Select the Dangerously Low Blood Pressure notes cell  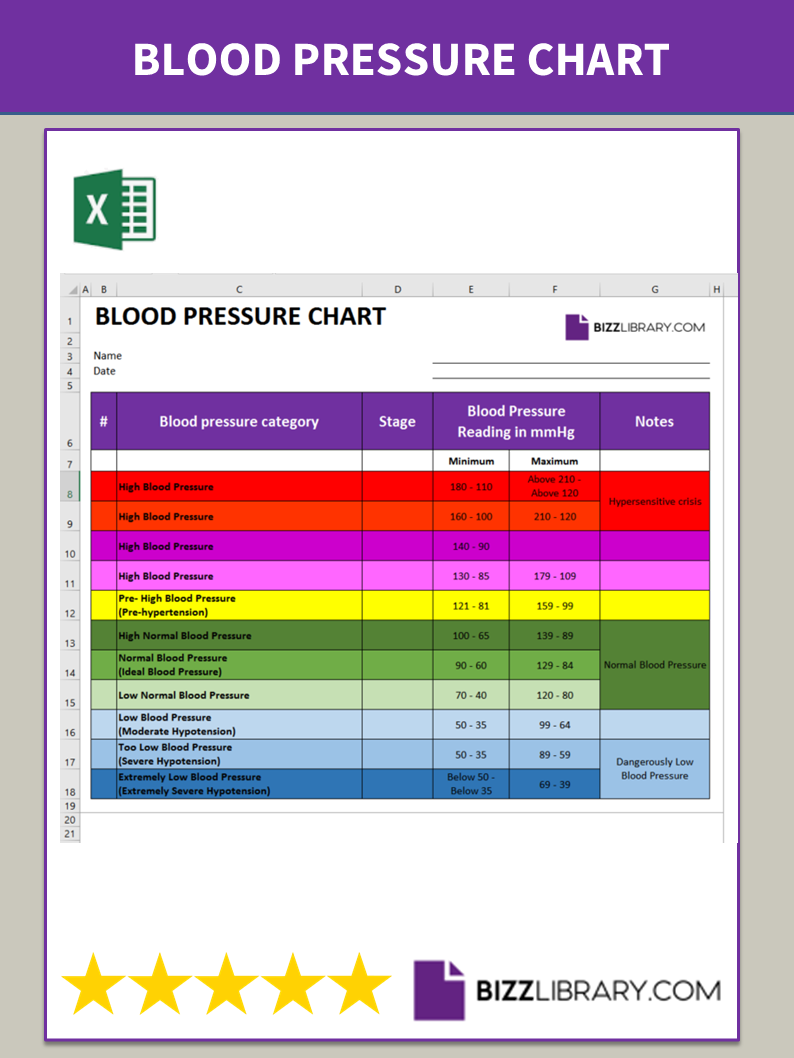click(654, 769)
